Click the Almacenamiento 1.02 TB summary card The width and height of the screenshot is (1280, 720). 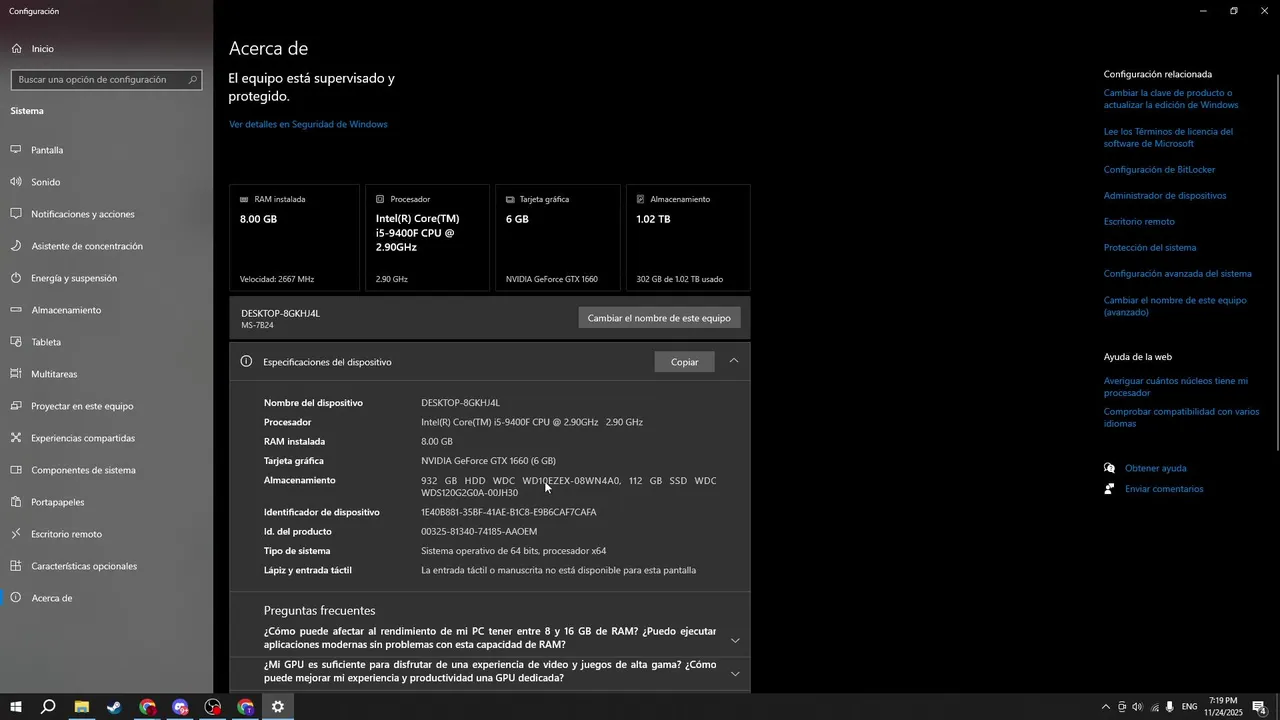688,238
